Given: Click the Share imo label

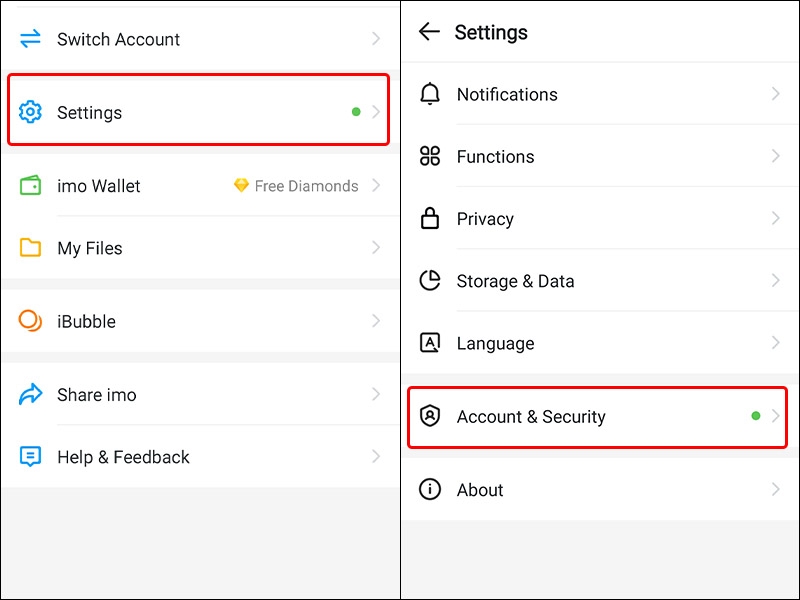Looking at the screenshot, I should 96,395.
